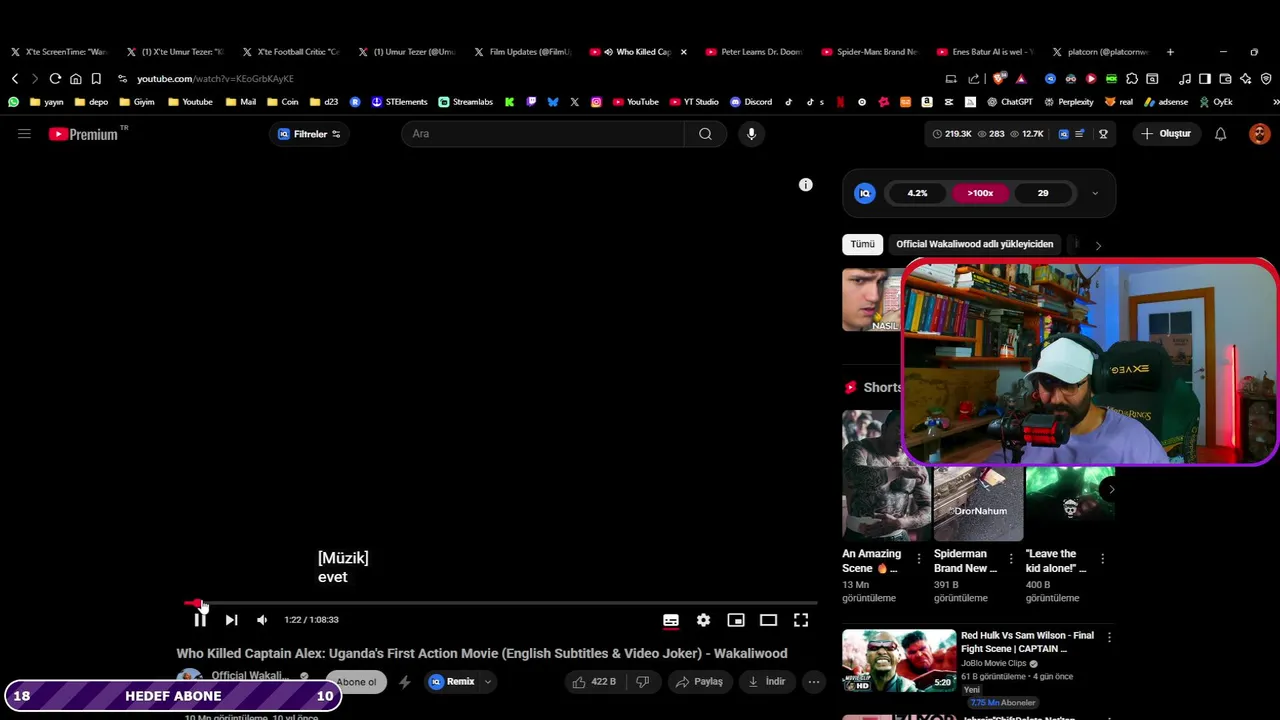Open the Streamlabs bookmark
Viewport: 1280px width, 720px height.
pyautogui.click(x=466, y=102)
